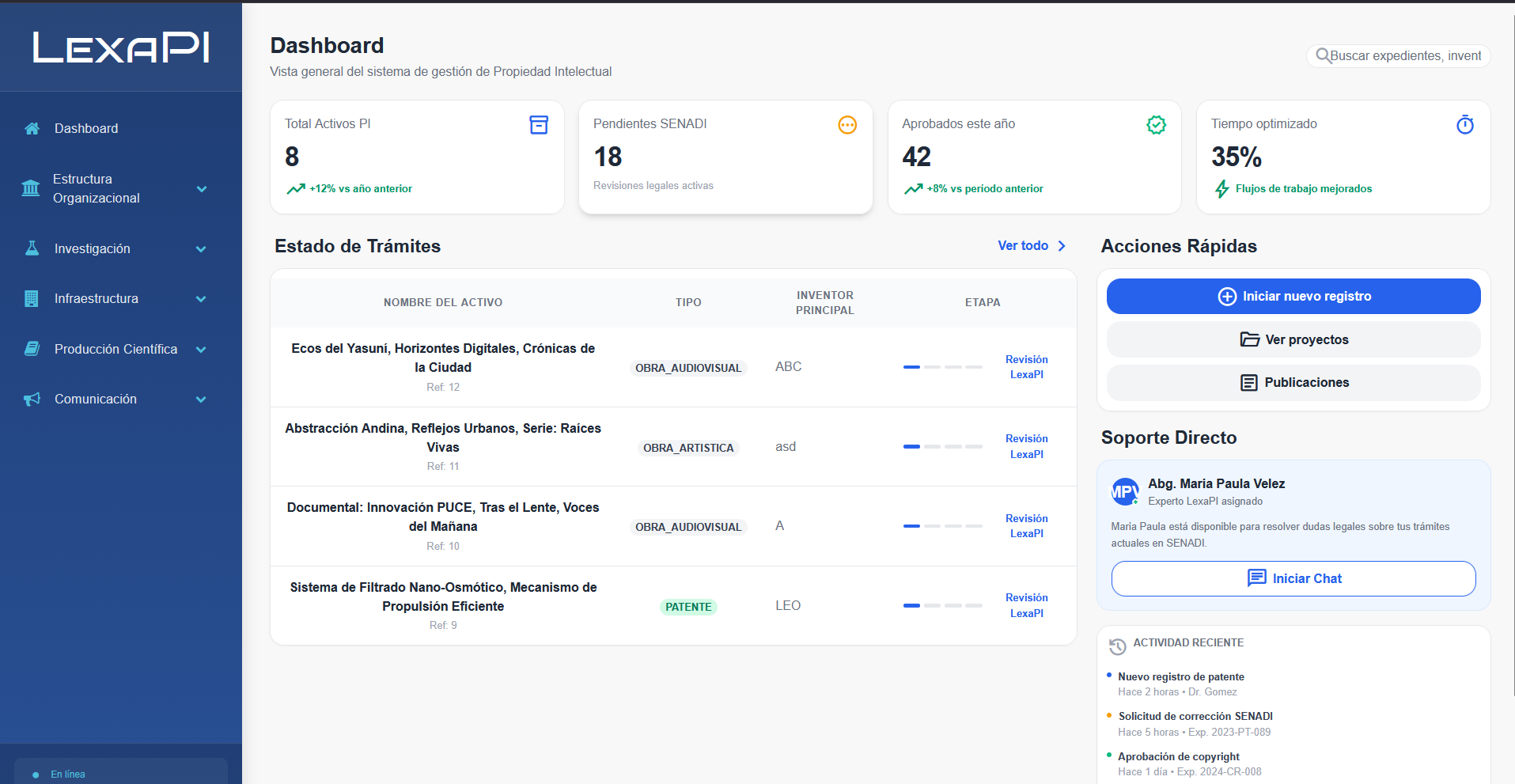
Task: Click the Iniciar Chat button
Action: (1293, 578)
